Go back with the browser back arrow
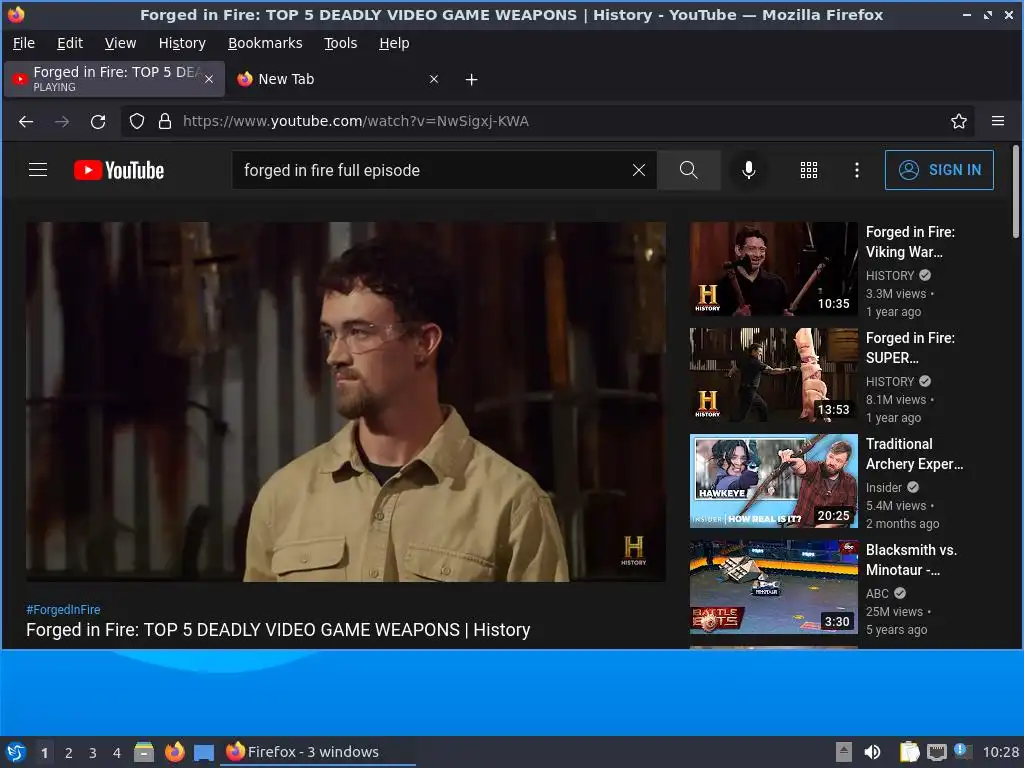Image resolution: width=1024 pixels, height=768 pixels. [26, 121]
